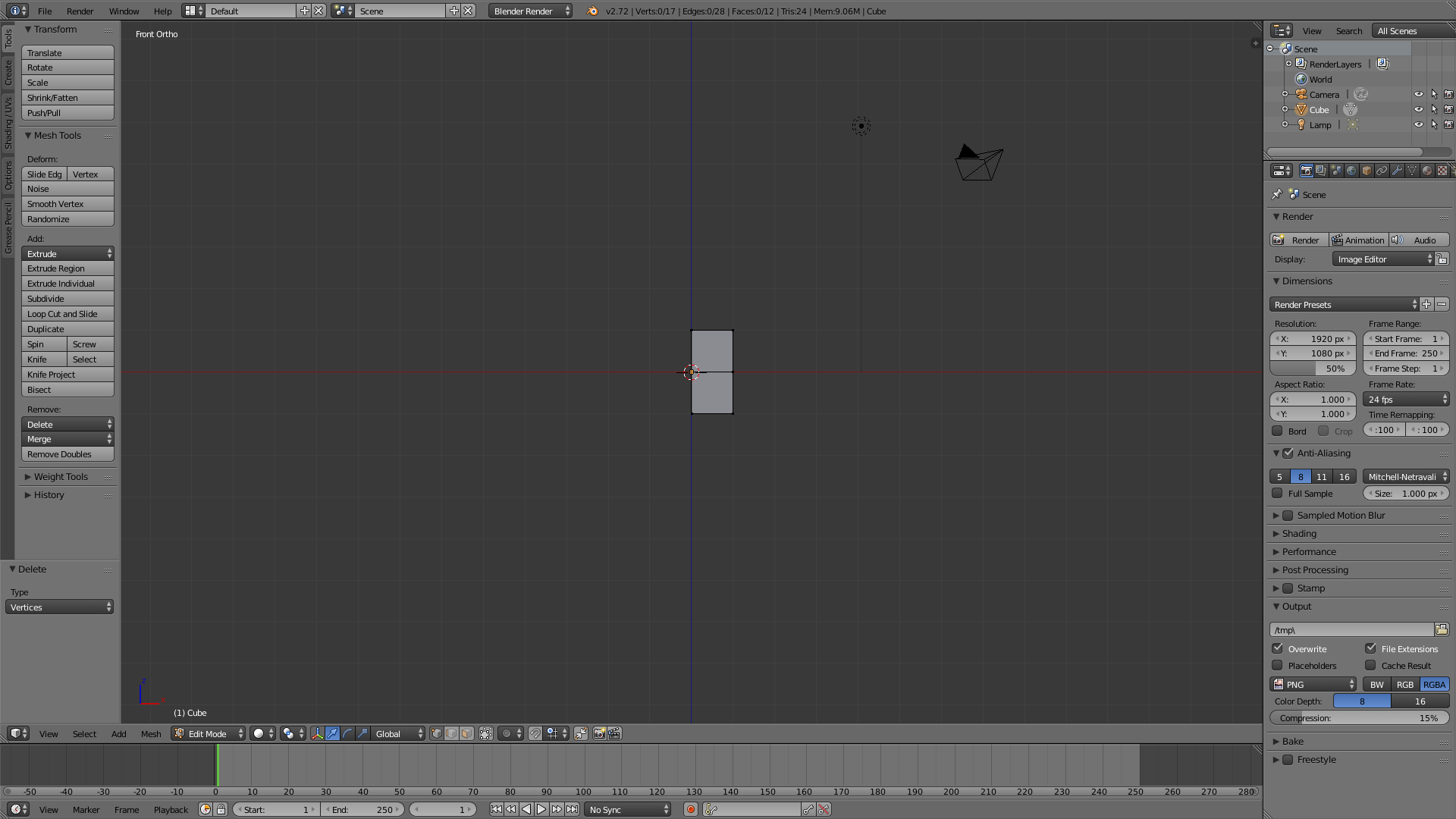1456x819 pixels.
Task: Open the Edit Mode dropdown
Action: 209,733
